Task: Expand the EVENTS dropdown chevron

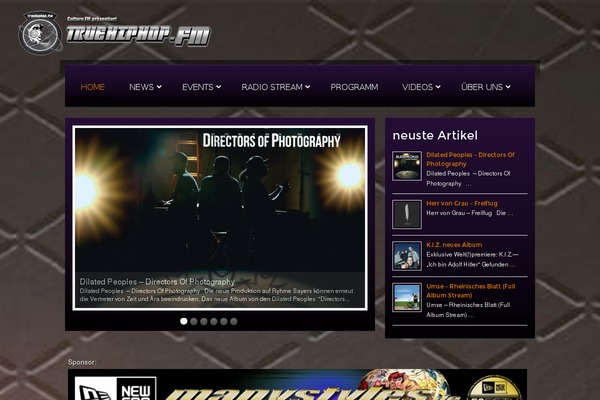Action: 218,87
